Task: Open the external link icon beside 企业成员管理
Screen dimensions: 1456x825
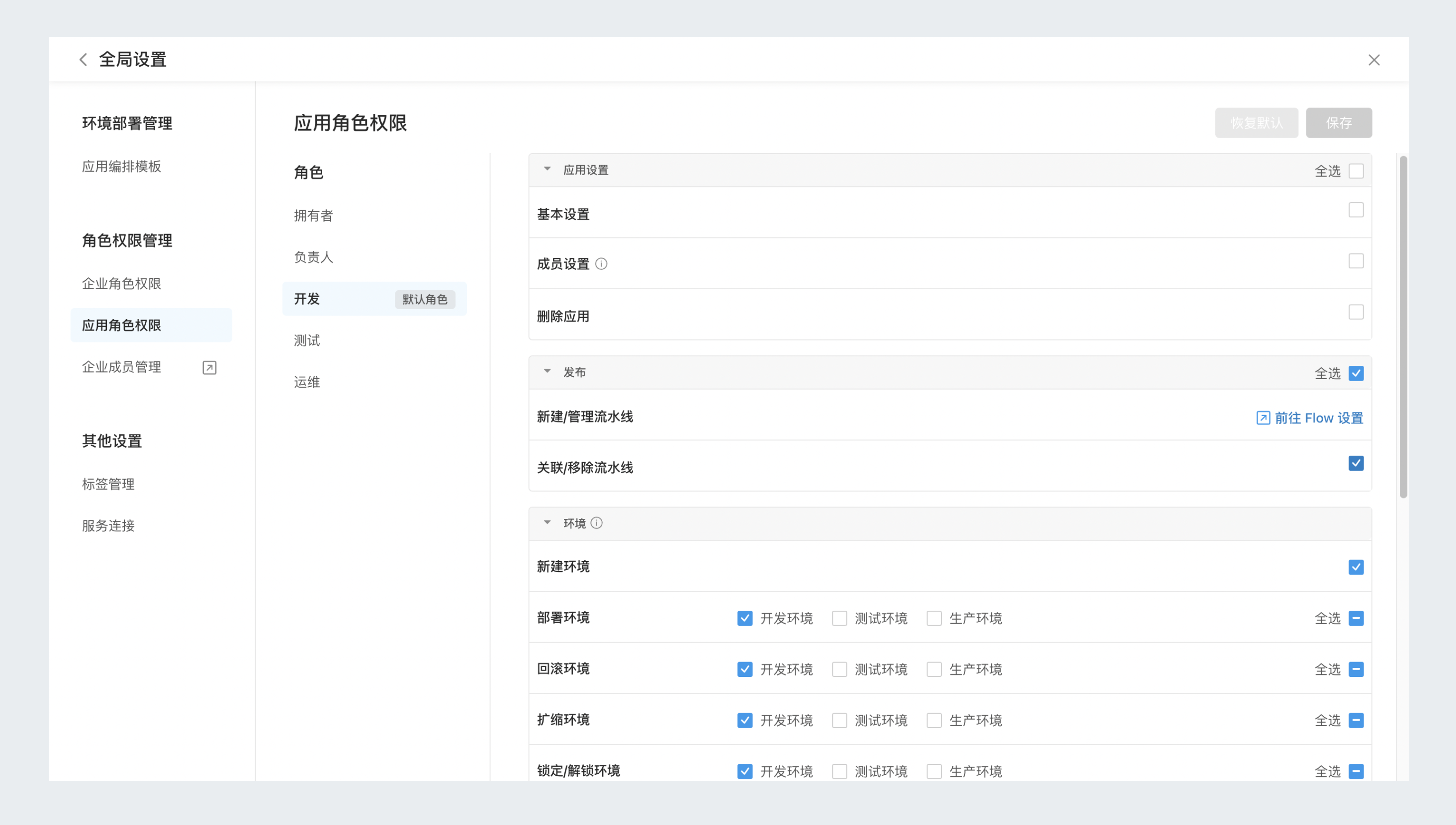Action: (210, 368)
